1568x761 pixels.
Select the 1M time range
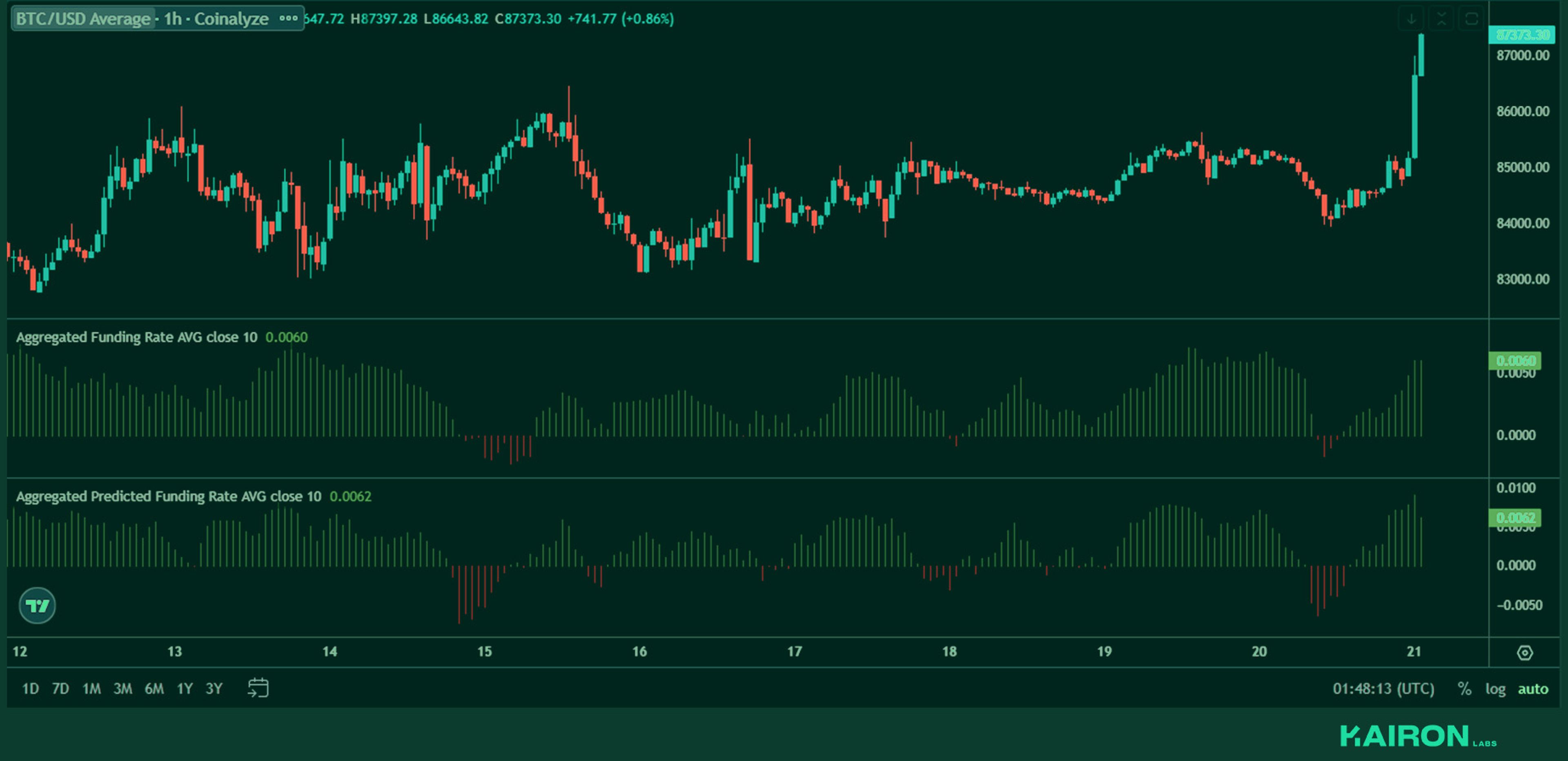click(x=91, y=689)
